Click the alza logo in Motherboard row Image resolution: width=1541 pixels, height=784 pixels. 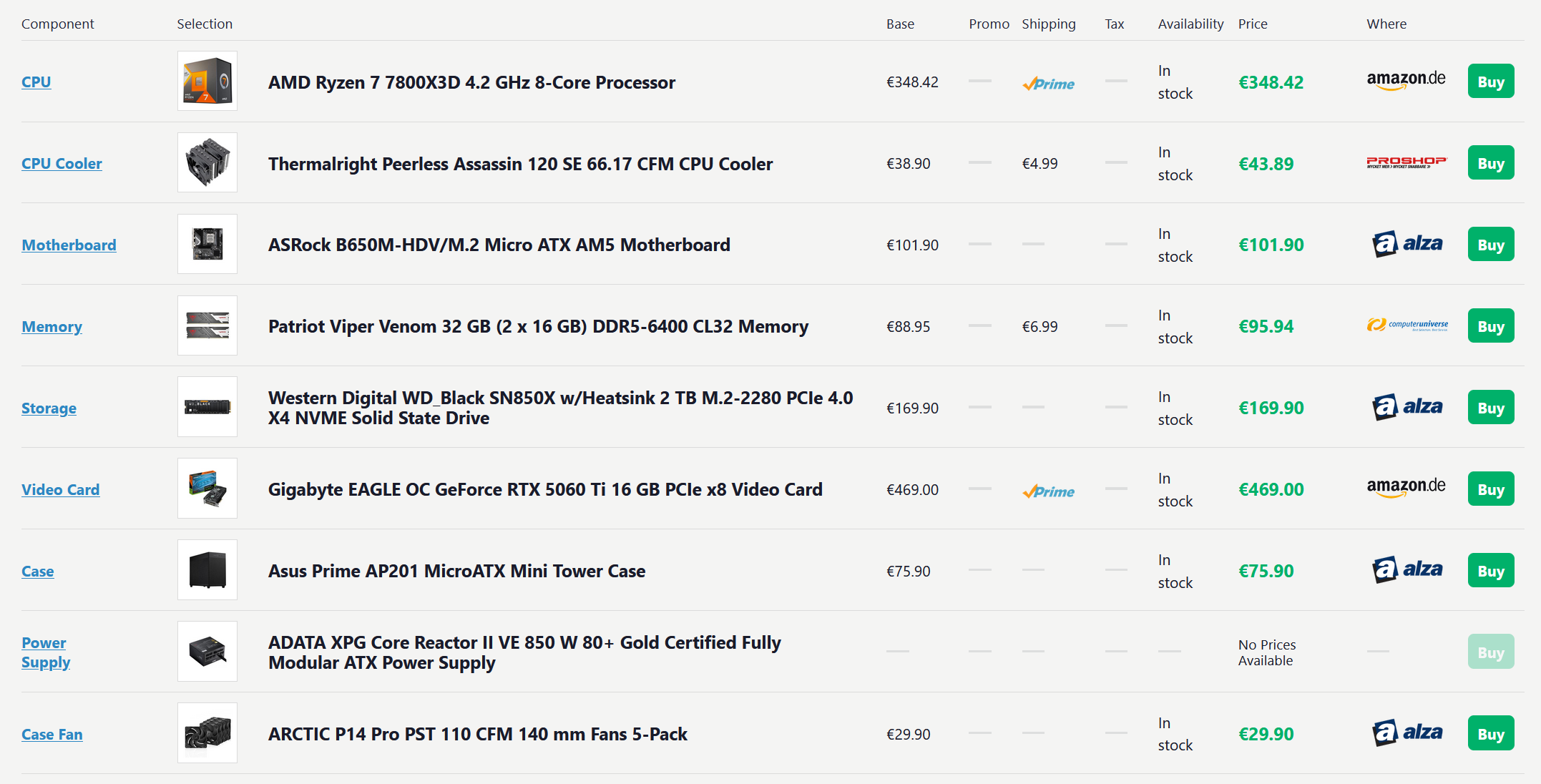tap(1407, 244)
